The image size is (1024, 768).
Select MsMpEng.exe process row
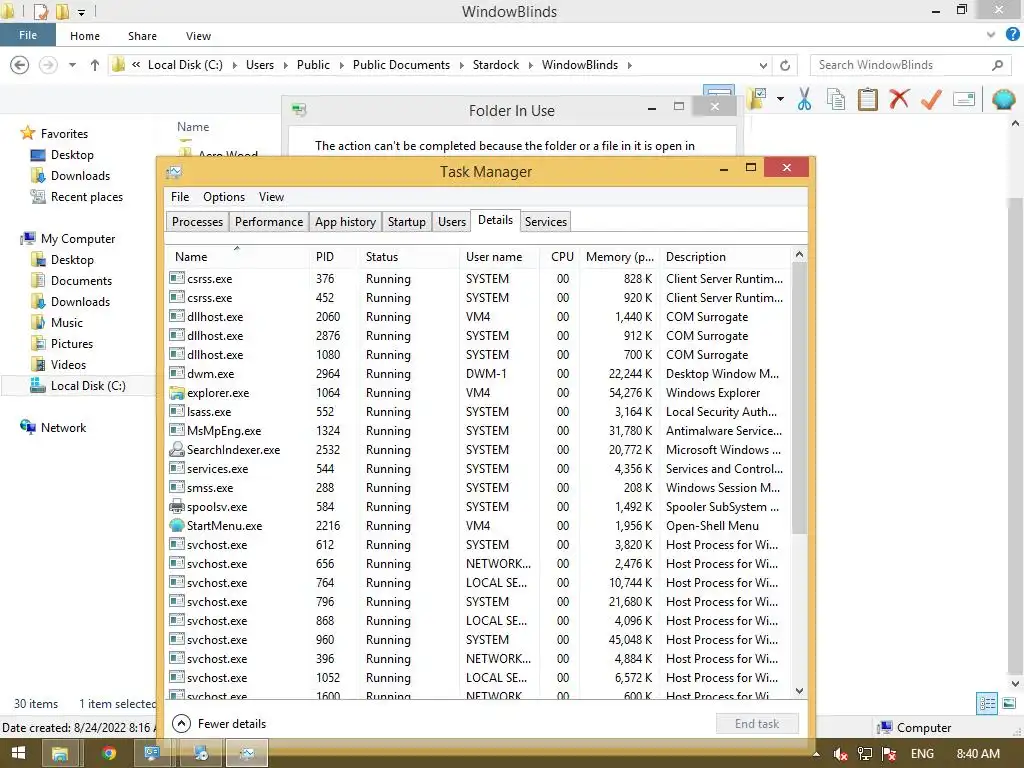(478, 431)
